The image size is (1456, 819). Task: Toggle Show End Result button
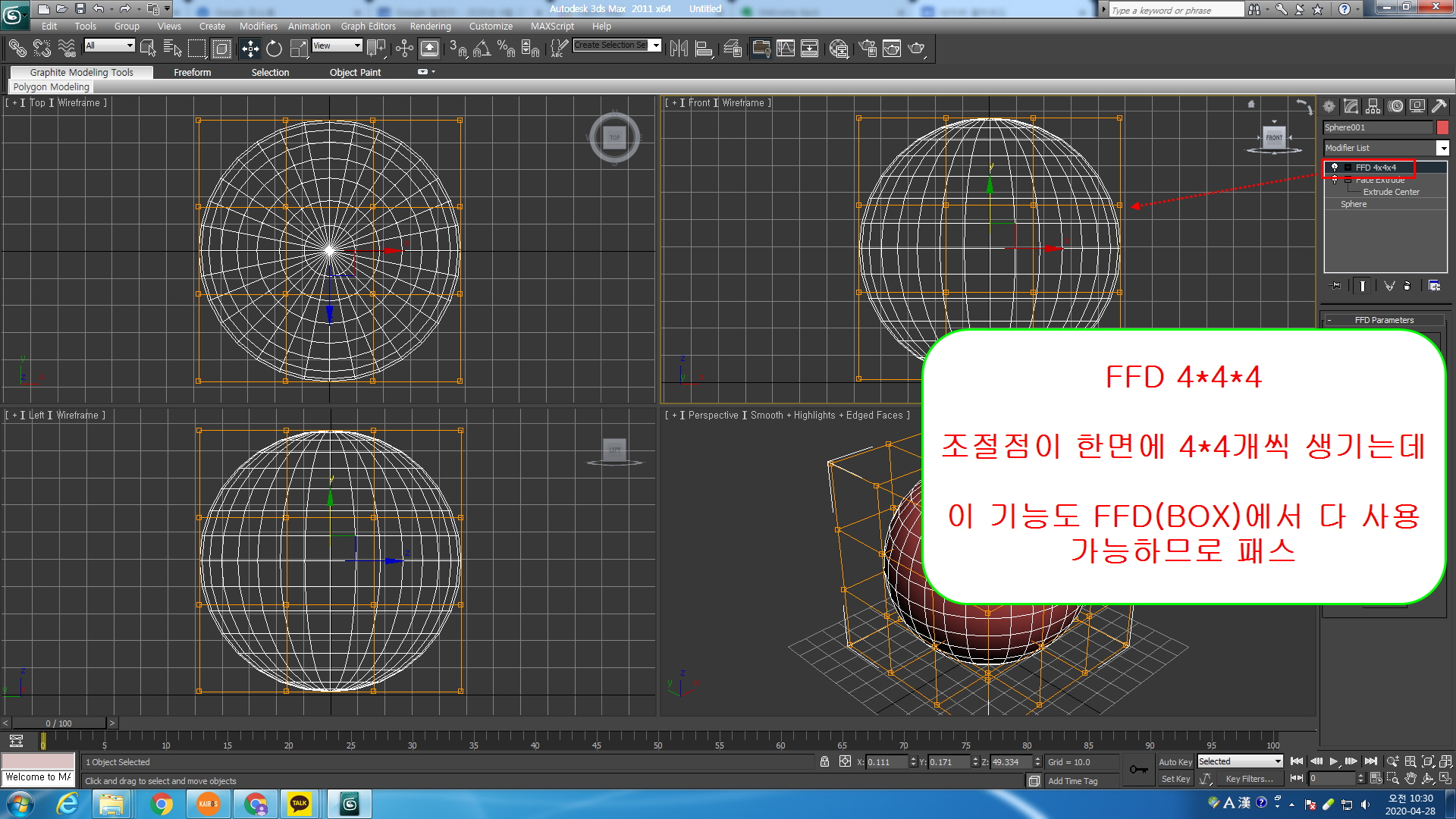pos(1363,286)
